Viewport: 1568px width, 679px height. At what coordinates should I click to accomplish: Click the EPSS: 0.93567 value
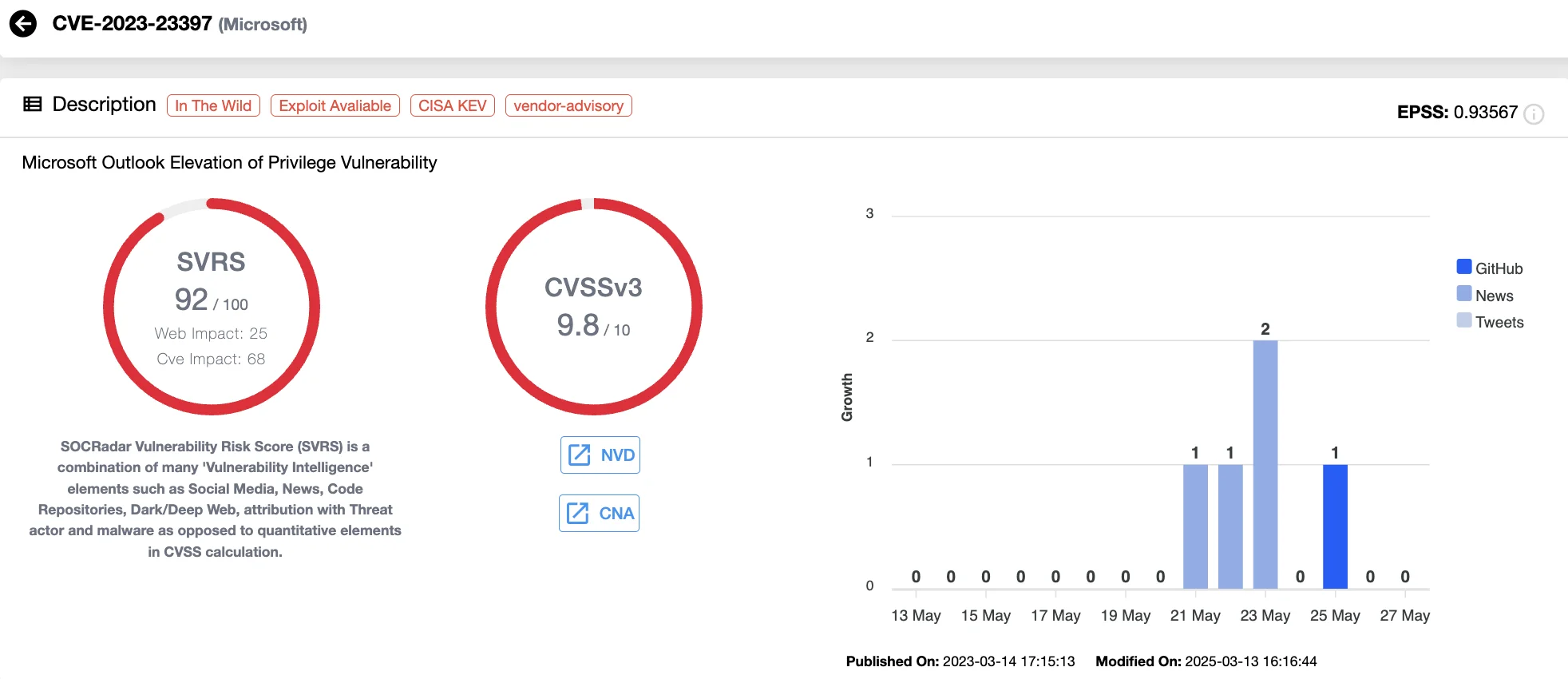(x=1457, y=113)
